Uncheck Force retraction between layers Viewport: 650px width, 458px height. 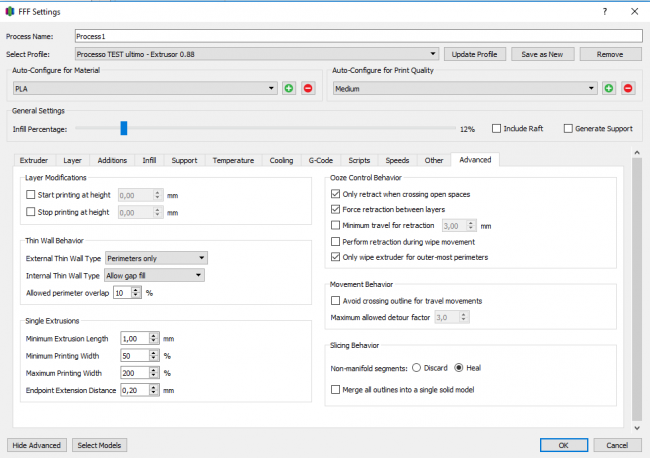pos(336,209)
